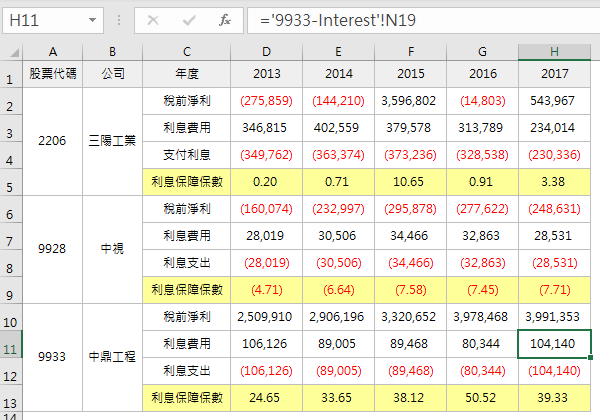Click the Cancel (X) formula bar icon
Viewport: 600px width, 420px height.
coord(153,20)
